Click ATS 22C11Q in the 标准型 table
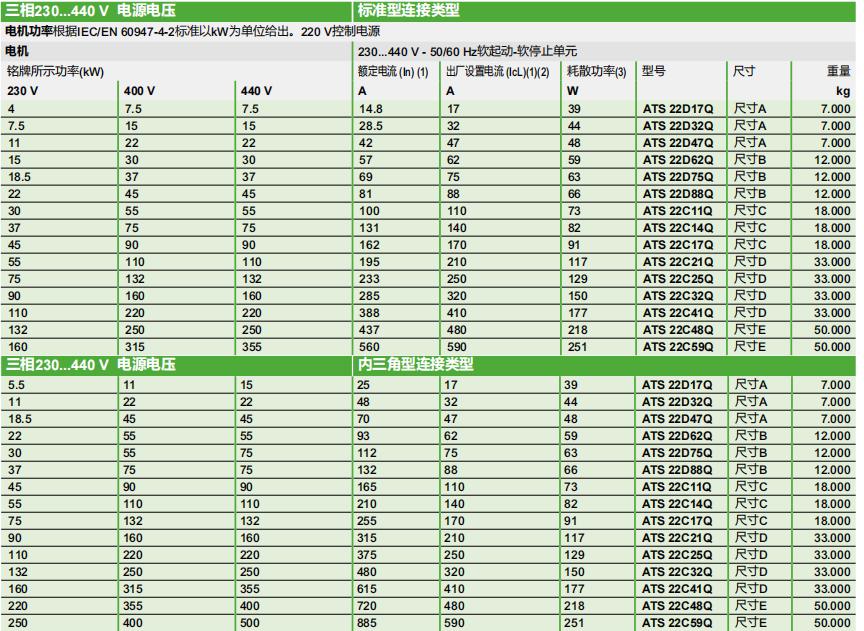The width and height of the screenshot is (864, 631). 678,211
